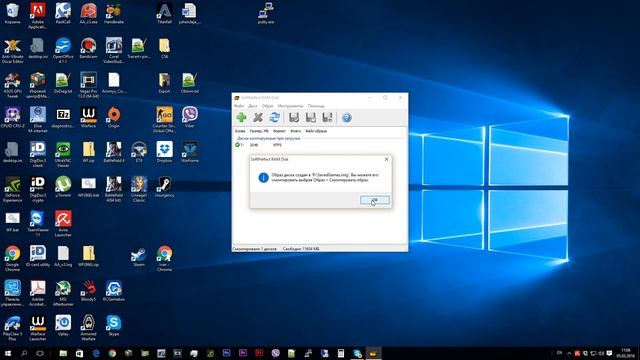Open Task View on the taskbar
This screenshot has width=640, height=360.
(40, 353)
